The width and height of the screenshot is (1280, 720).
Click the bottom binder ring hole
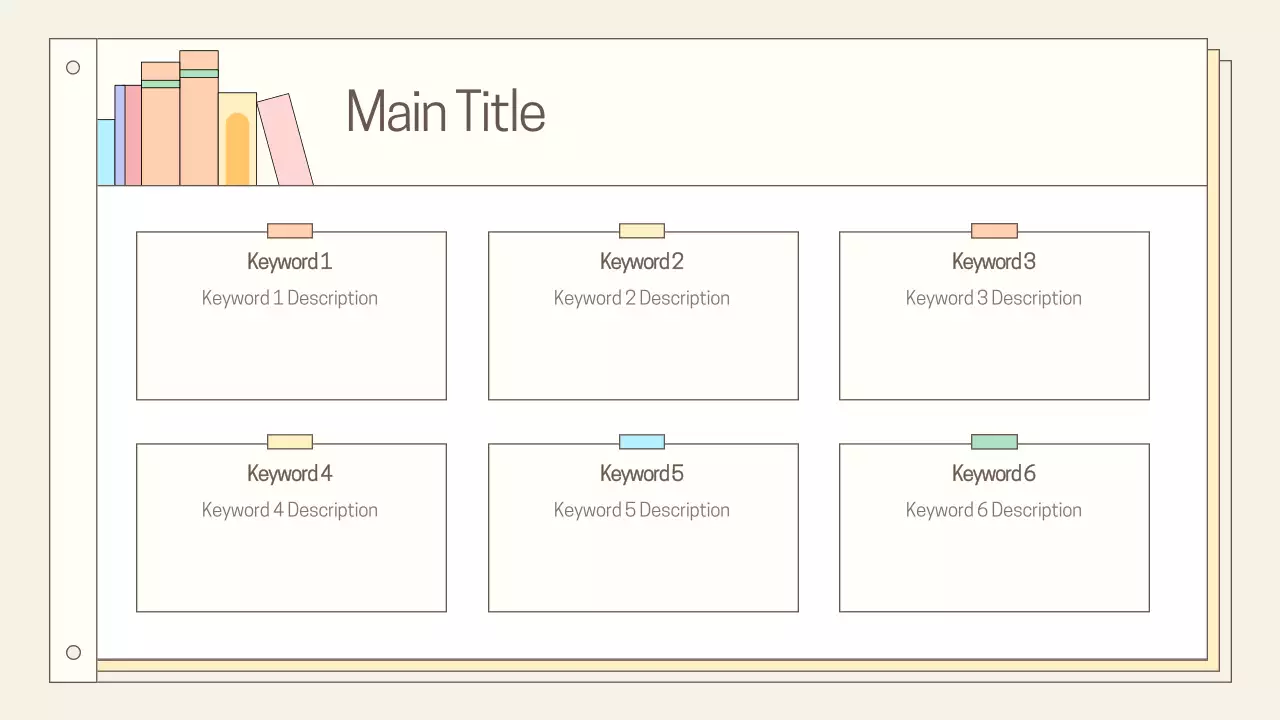click(x=73, y=652)
